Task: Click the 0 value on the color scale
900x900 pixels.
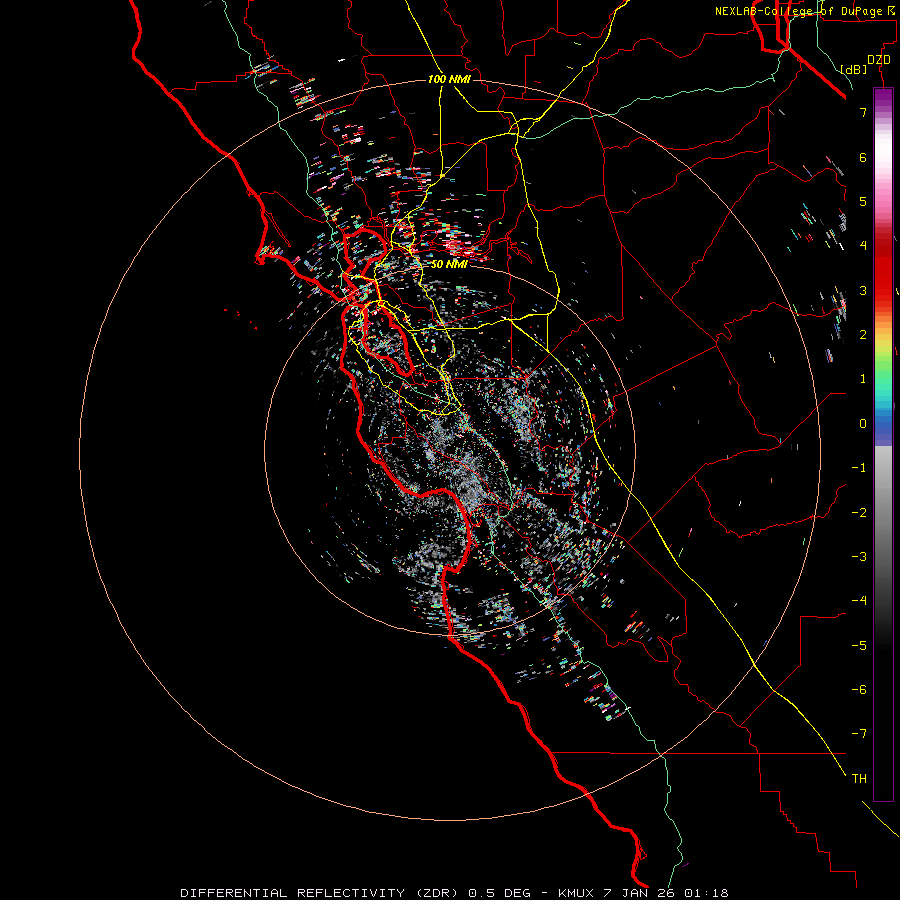Action: coord(863,424)
